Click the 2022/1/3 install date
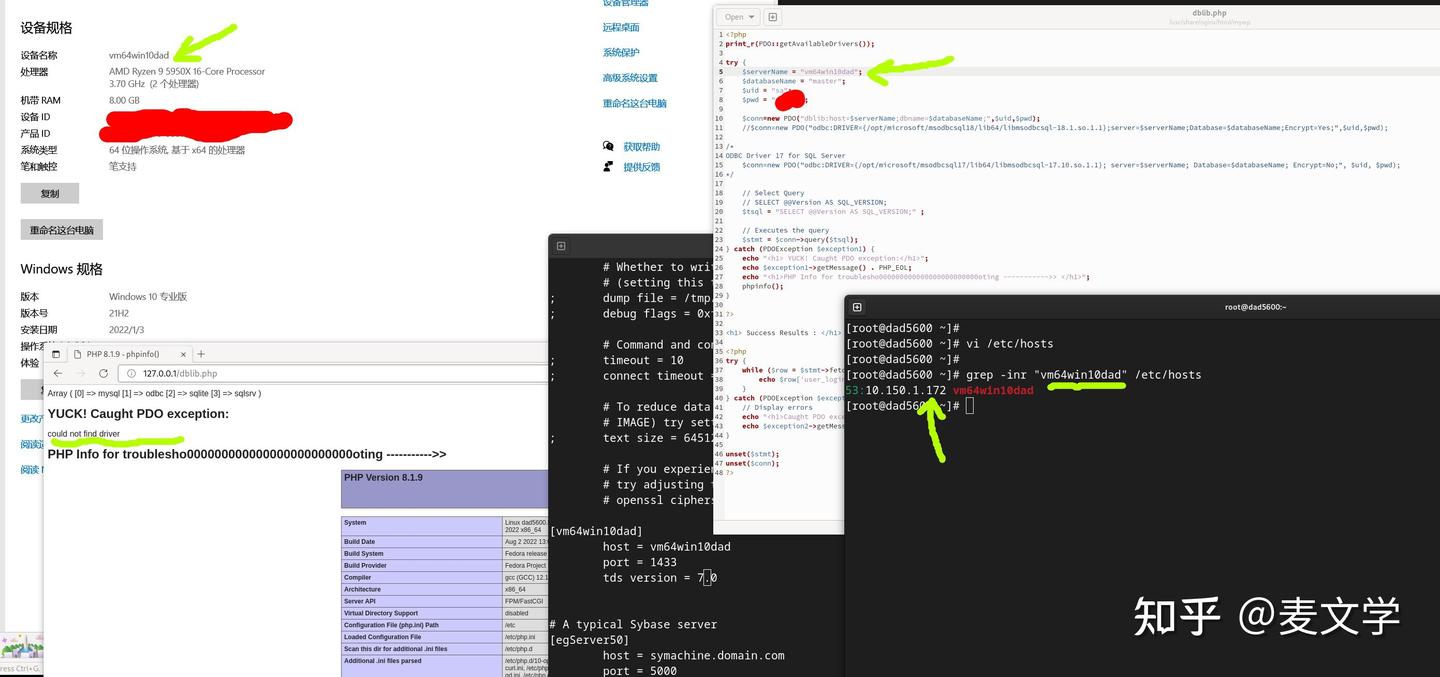This screenshot has height=677, width=1440. click(127, 330)
